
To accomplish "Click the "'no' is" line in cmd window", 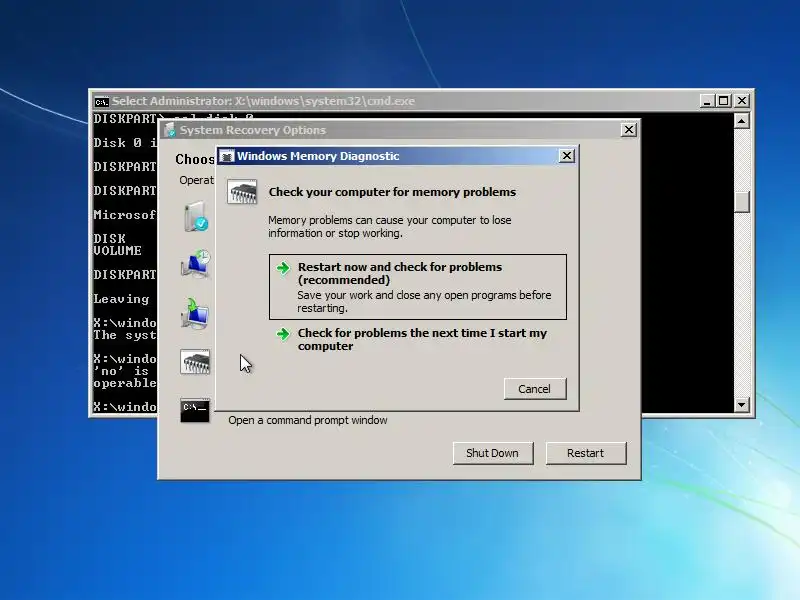I will click(x=121, y=371).
